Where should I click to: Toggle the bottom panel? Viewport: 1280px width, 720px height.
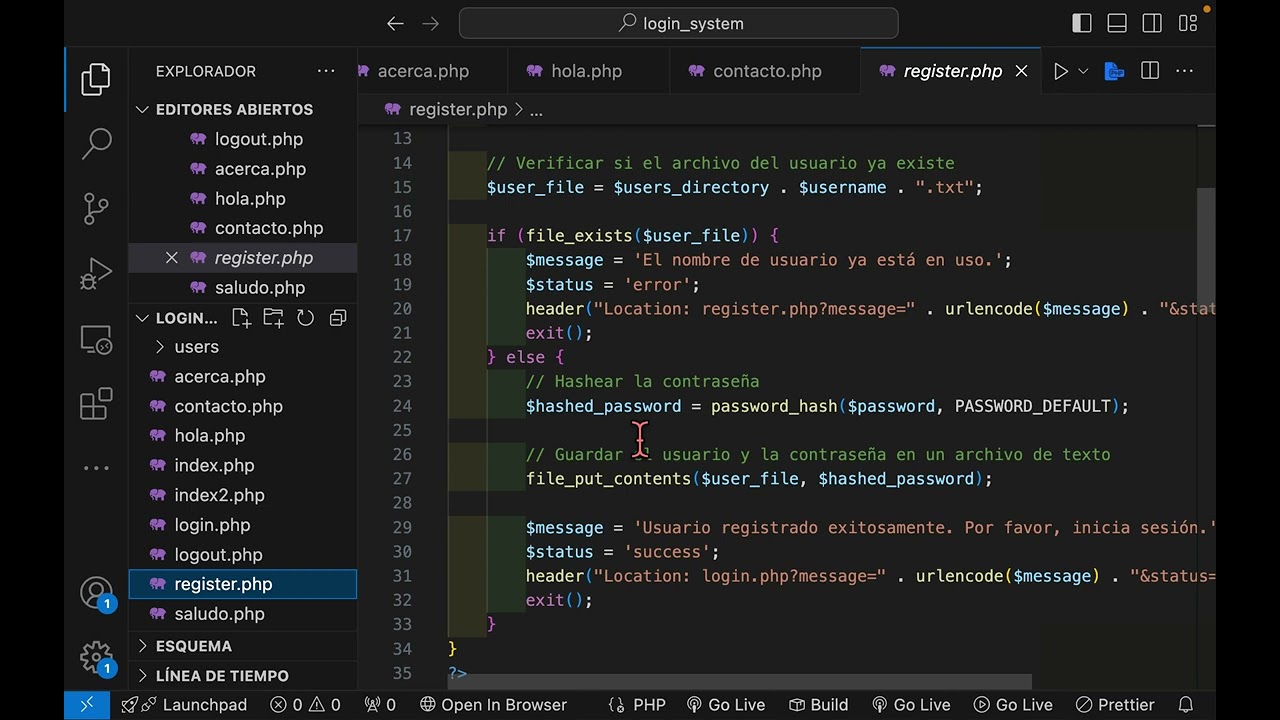[1117, 23]
